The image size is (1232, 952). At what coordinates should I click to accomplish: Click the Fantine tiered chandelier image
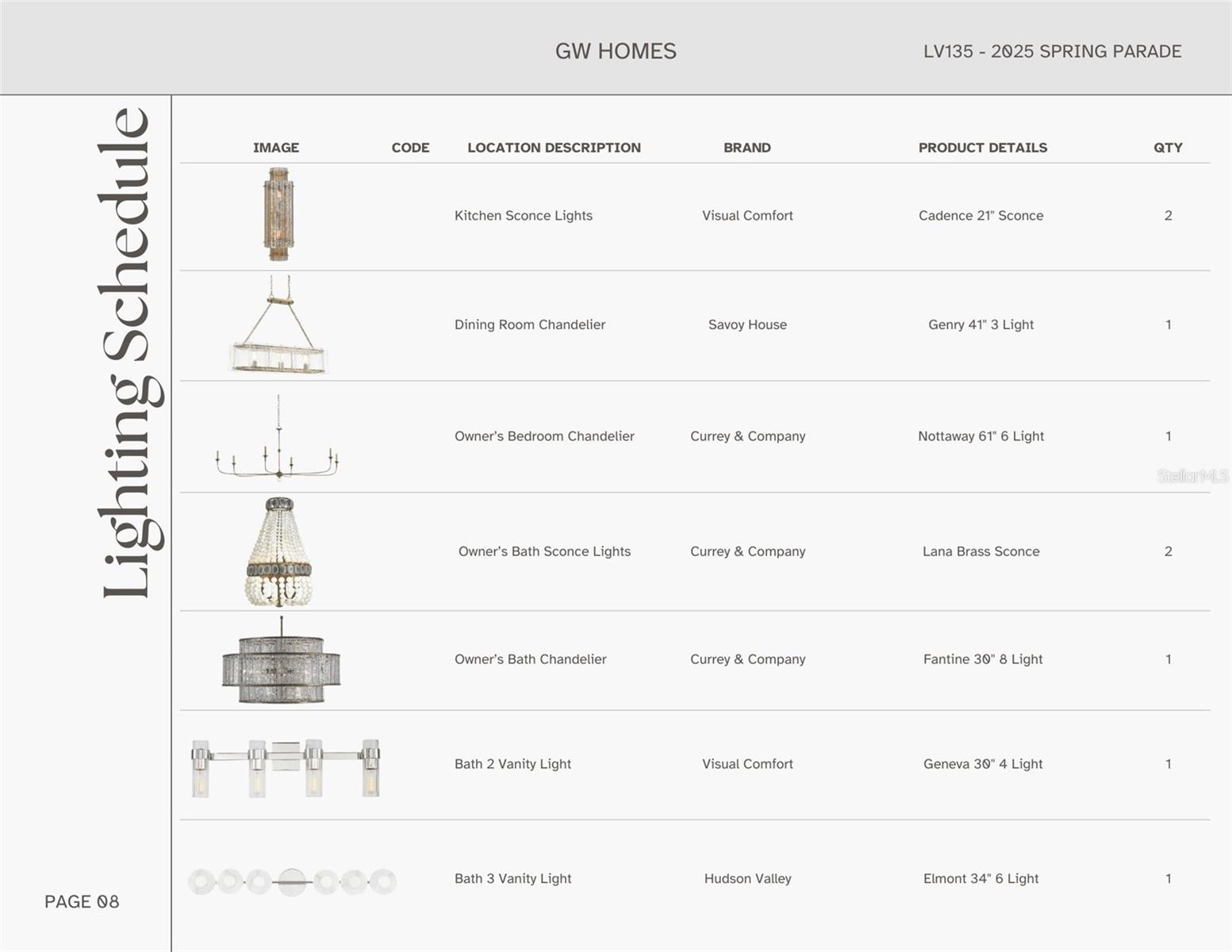pyautogui.click(x=281, y=662)
